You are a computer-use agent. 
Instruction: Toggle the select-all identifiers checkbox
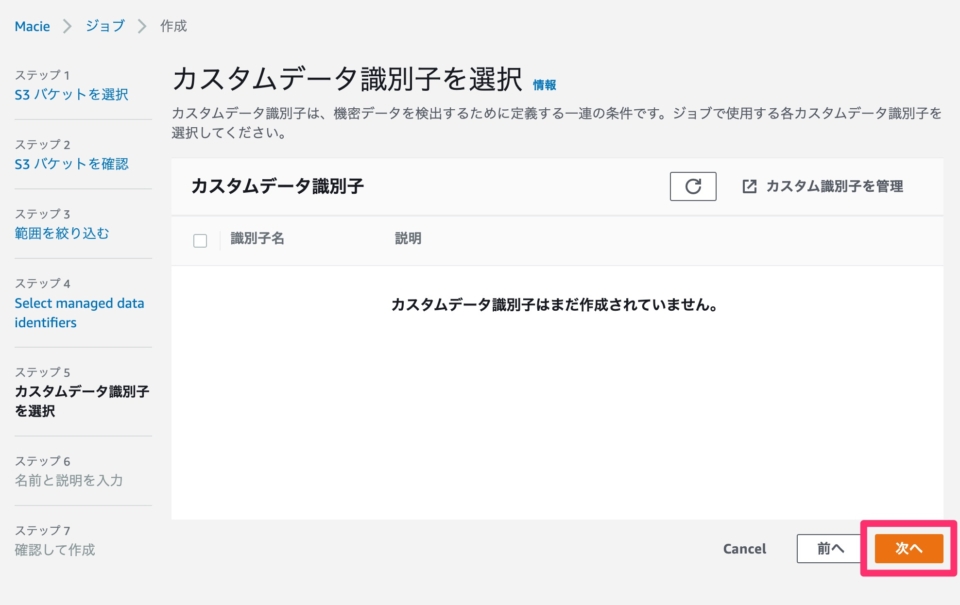[198, 240]
